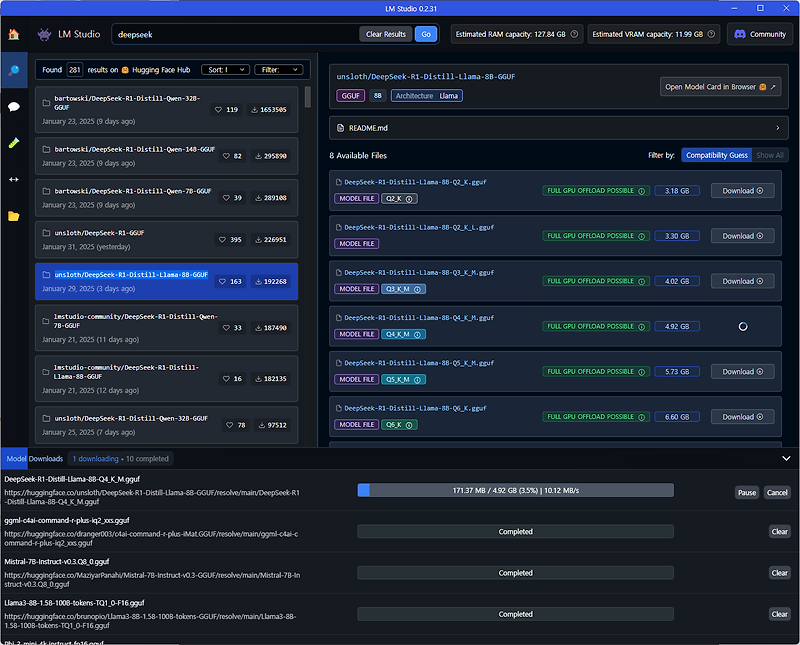The image size is (800, 645).
Task: Download the Q5_K_M gguf file
Action: click(x=742, y=371)
